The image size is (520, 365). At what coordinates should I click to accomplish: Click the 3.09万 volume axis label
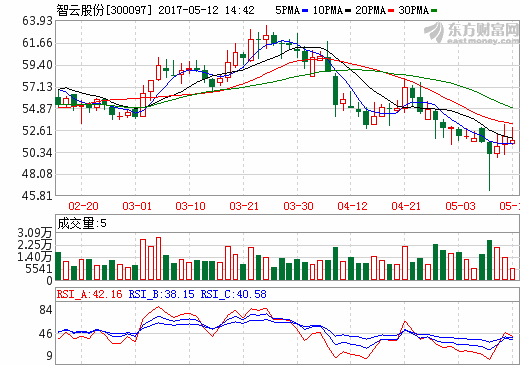tap(35, 233)
